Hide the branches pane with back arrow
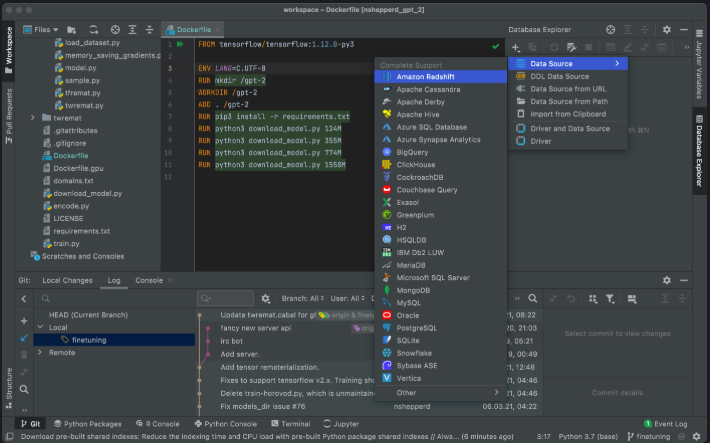 (x=24, y=299)
